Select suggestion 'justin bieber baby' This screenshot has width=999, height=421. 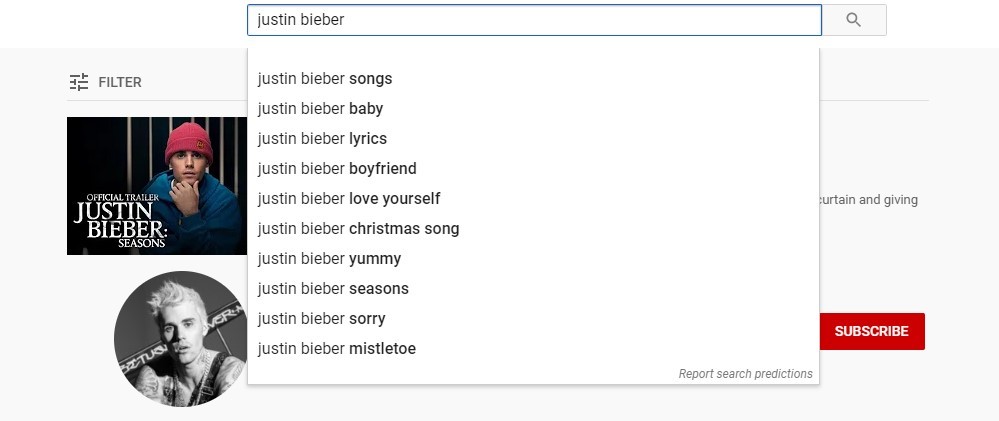point(533,109)
